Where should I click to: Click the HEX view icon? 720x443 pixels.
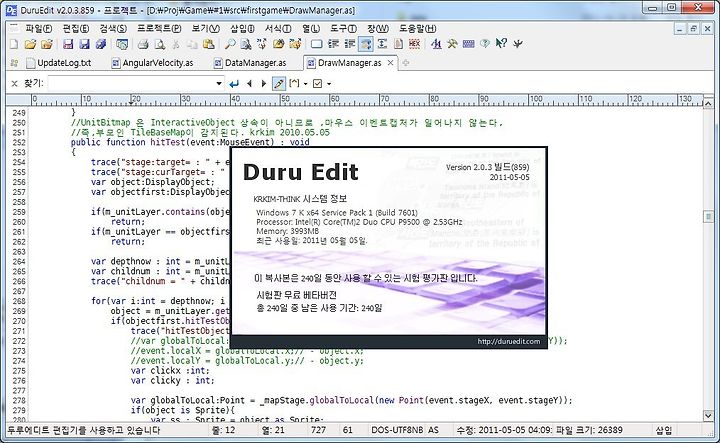tap(414, 44)
